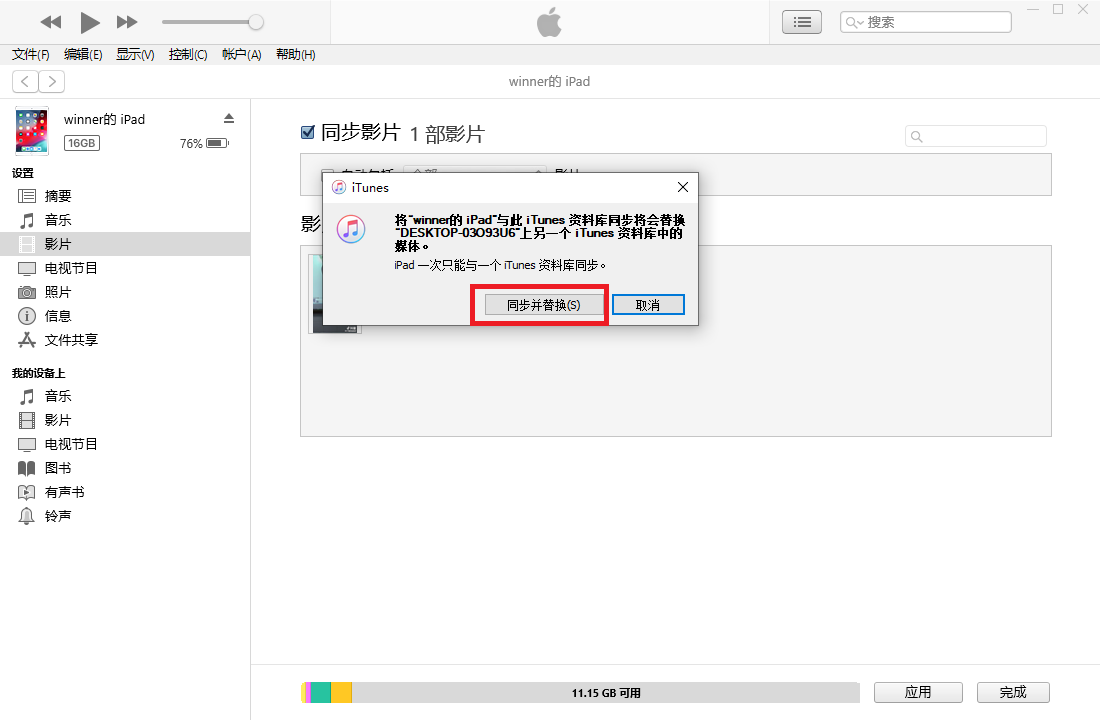This screenshot has height=720, width=1100.
Task: Open 有声书 under 我的设备上
Action: click(125, 492)
